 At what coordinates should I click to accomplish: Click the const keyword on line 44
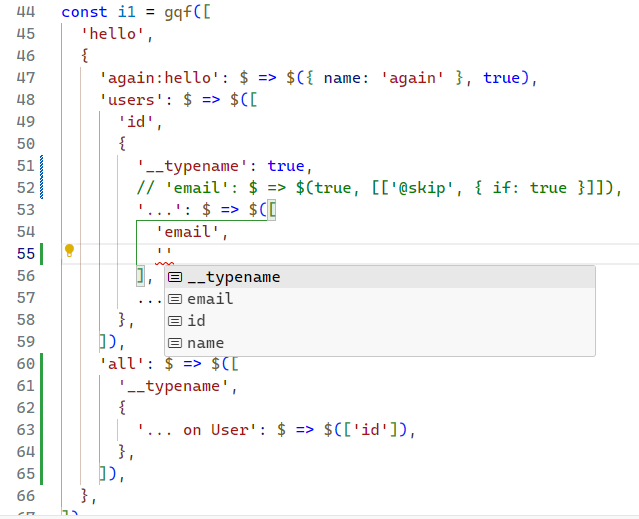(x=84, y=12)
